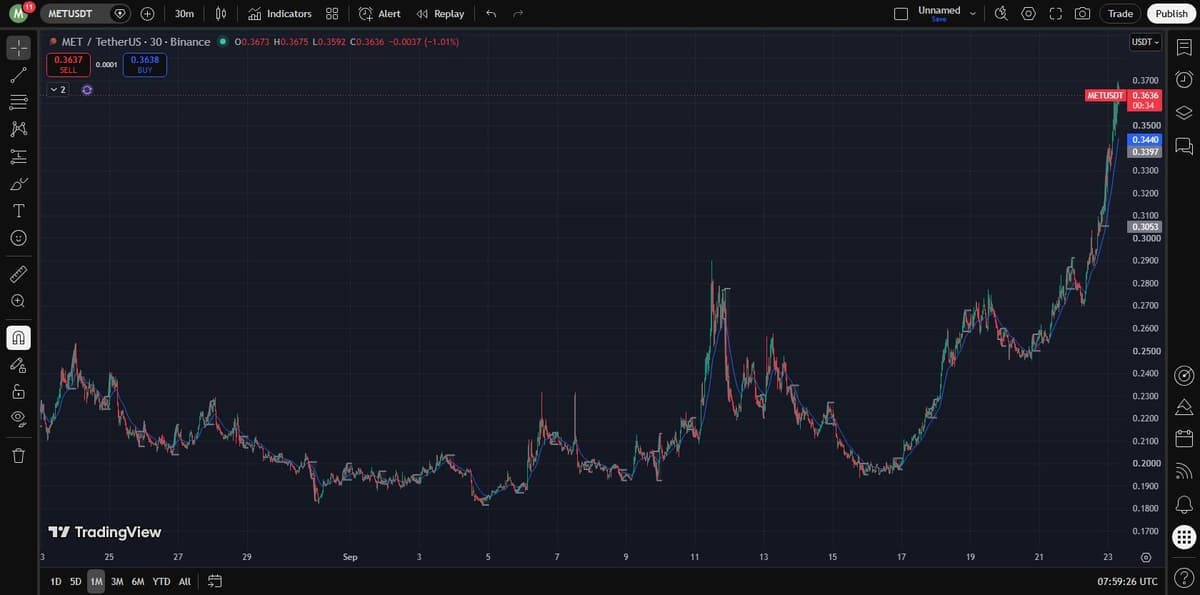The image size is (1200, 595).
Task: Click the METUSDT symbol search box
Action: pos(87,14)
